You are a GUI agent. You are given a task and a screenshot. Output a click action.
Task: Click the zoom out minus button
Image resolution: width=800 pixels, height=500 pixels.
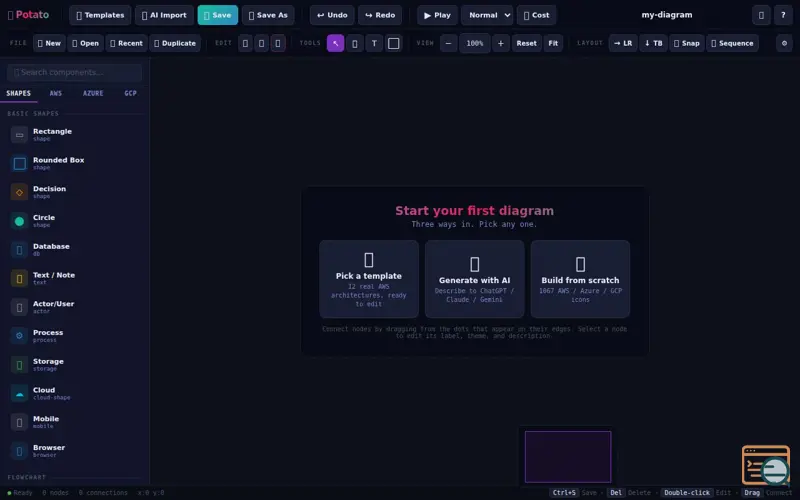tap(448, 43)
